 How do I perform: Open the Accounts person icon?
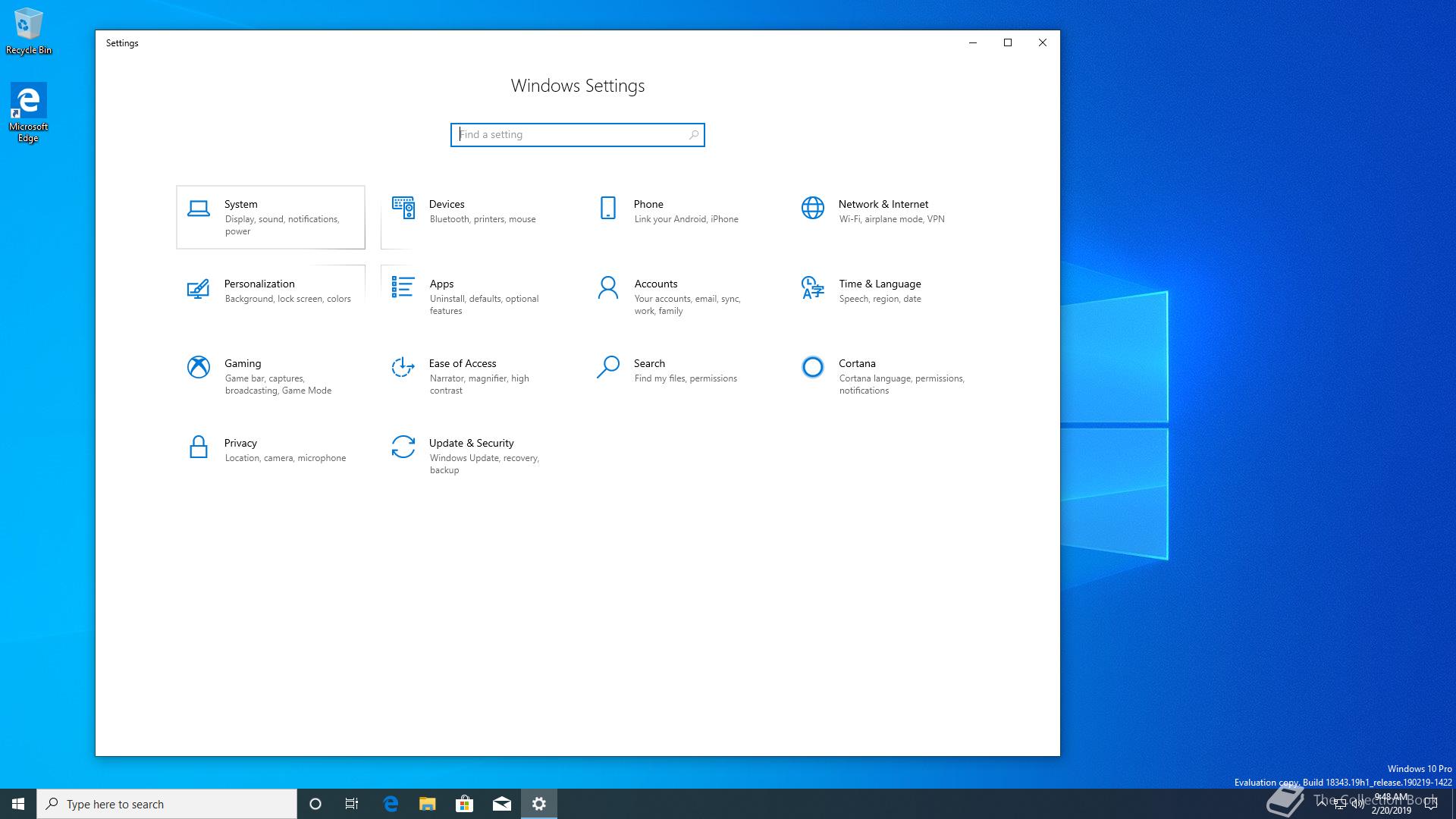click(608, 287)
